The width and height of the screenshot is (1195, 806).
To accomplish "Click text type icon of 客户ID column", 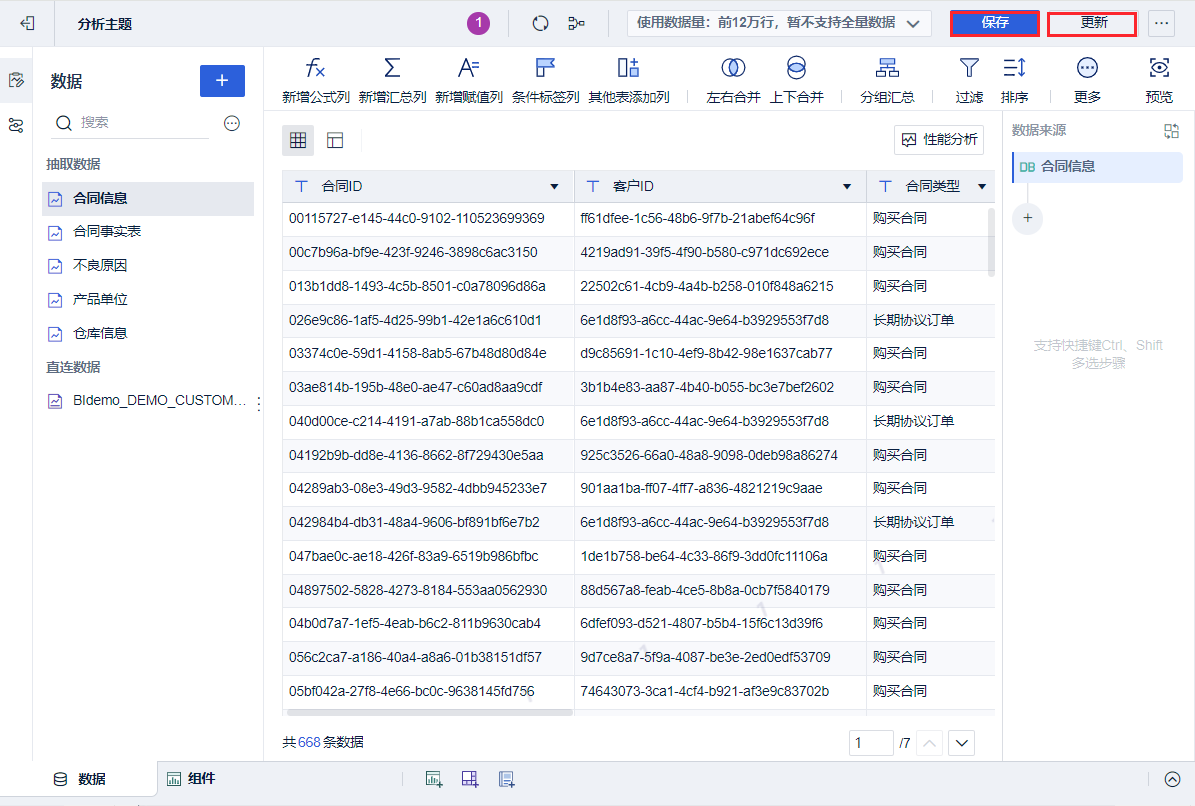I will click(593, 186).
